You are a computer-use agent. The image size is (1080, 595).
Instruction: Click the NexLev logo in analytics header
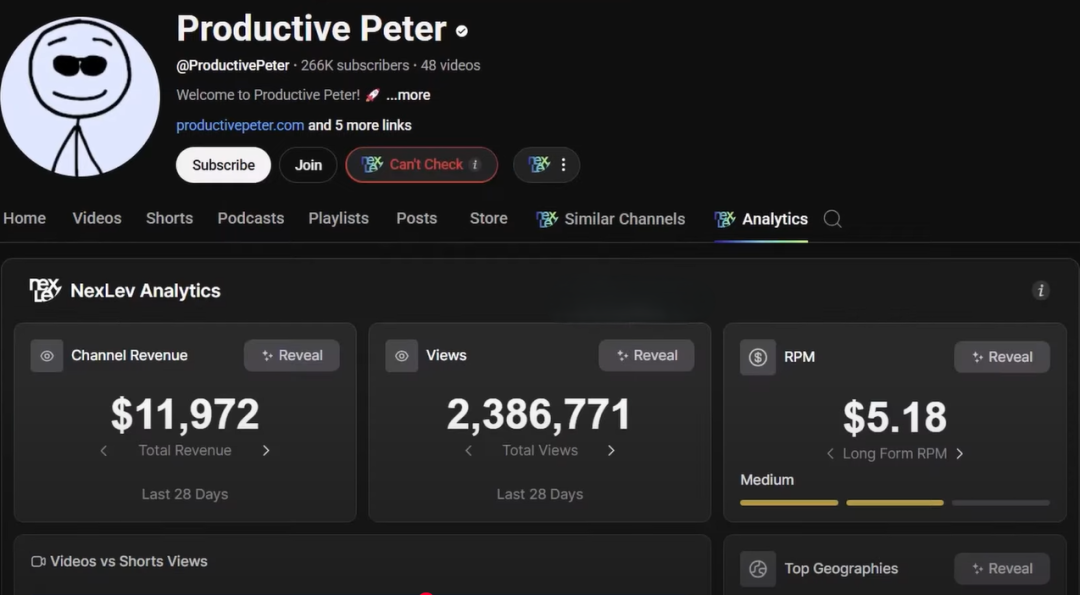pos(45,291)
